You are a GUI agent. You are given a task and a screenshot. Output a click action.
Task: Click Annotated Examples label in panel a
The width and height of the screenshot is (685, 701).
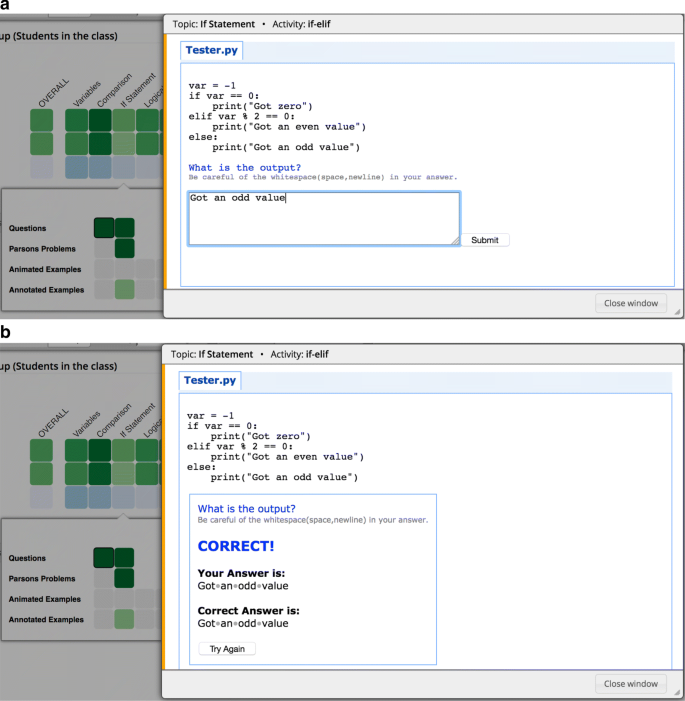47,290
